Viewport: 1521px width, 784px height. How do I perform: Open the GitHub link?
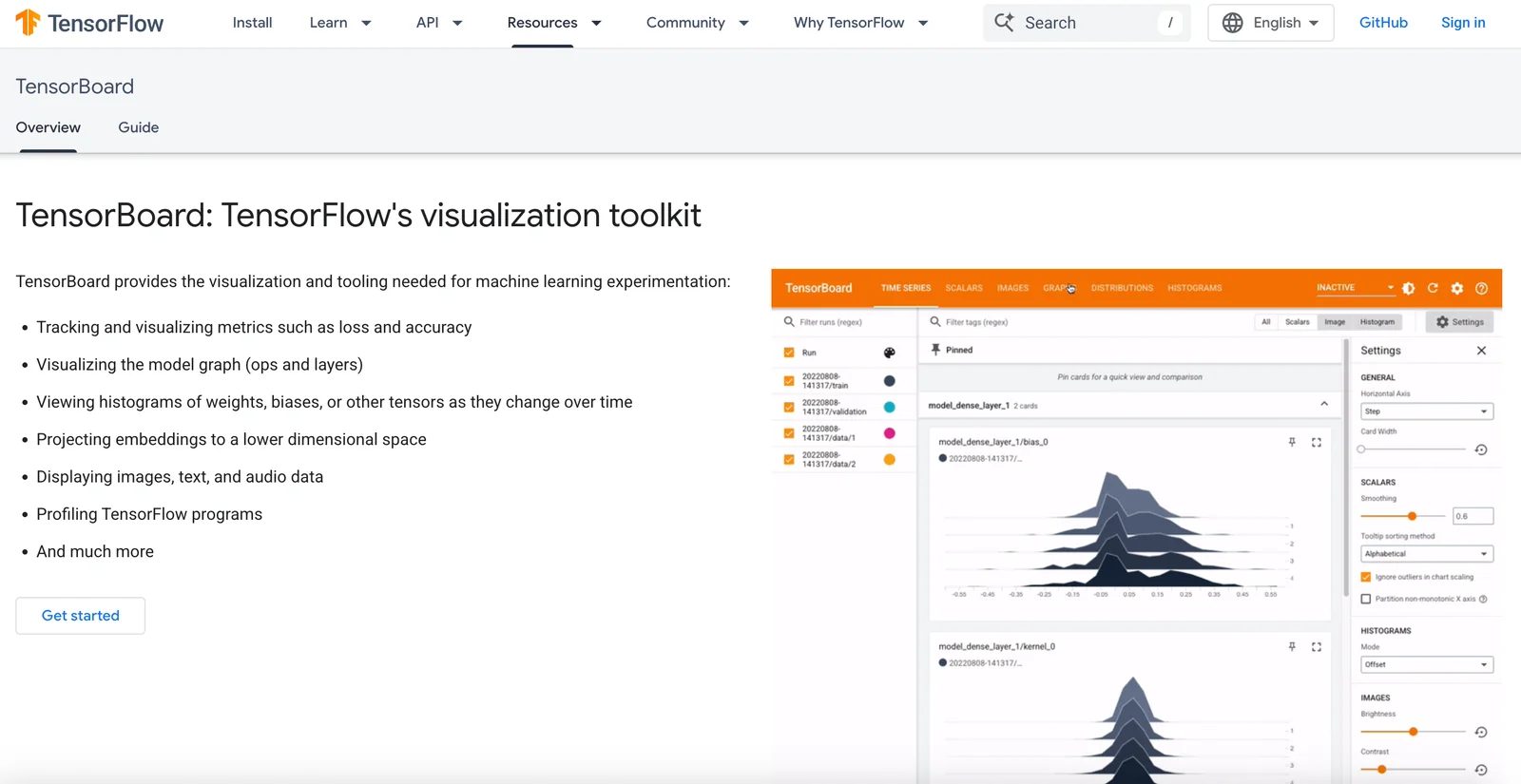(x=1383, y=23)
